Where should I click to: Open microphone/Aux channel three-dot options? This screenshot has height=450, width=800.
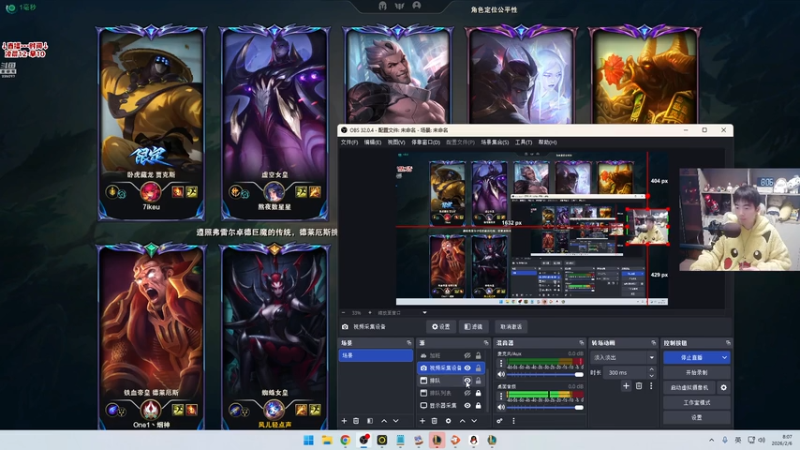tap(501, 363)
